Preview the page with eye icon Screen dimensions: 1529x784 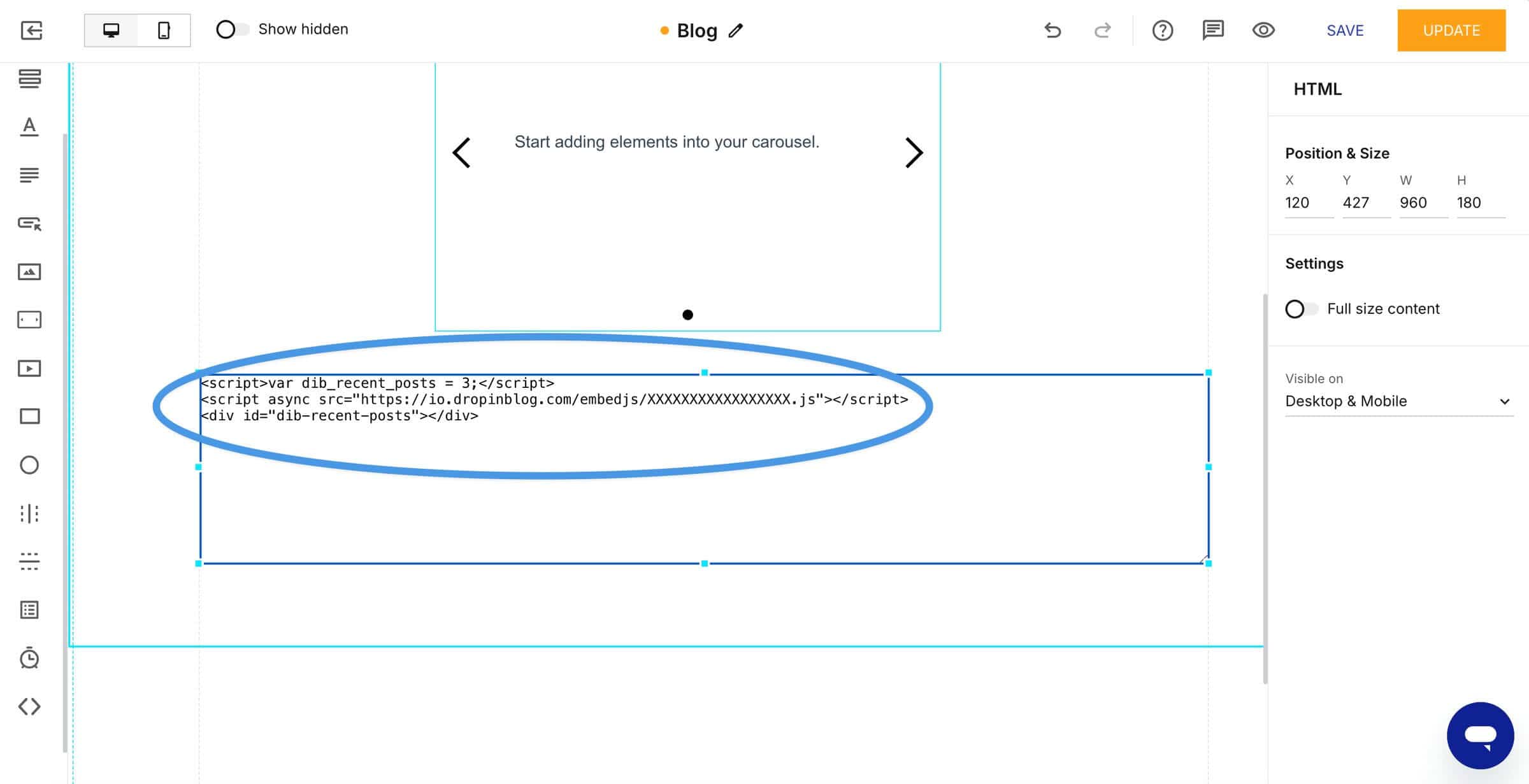point(1263,30)
